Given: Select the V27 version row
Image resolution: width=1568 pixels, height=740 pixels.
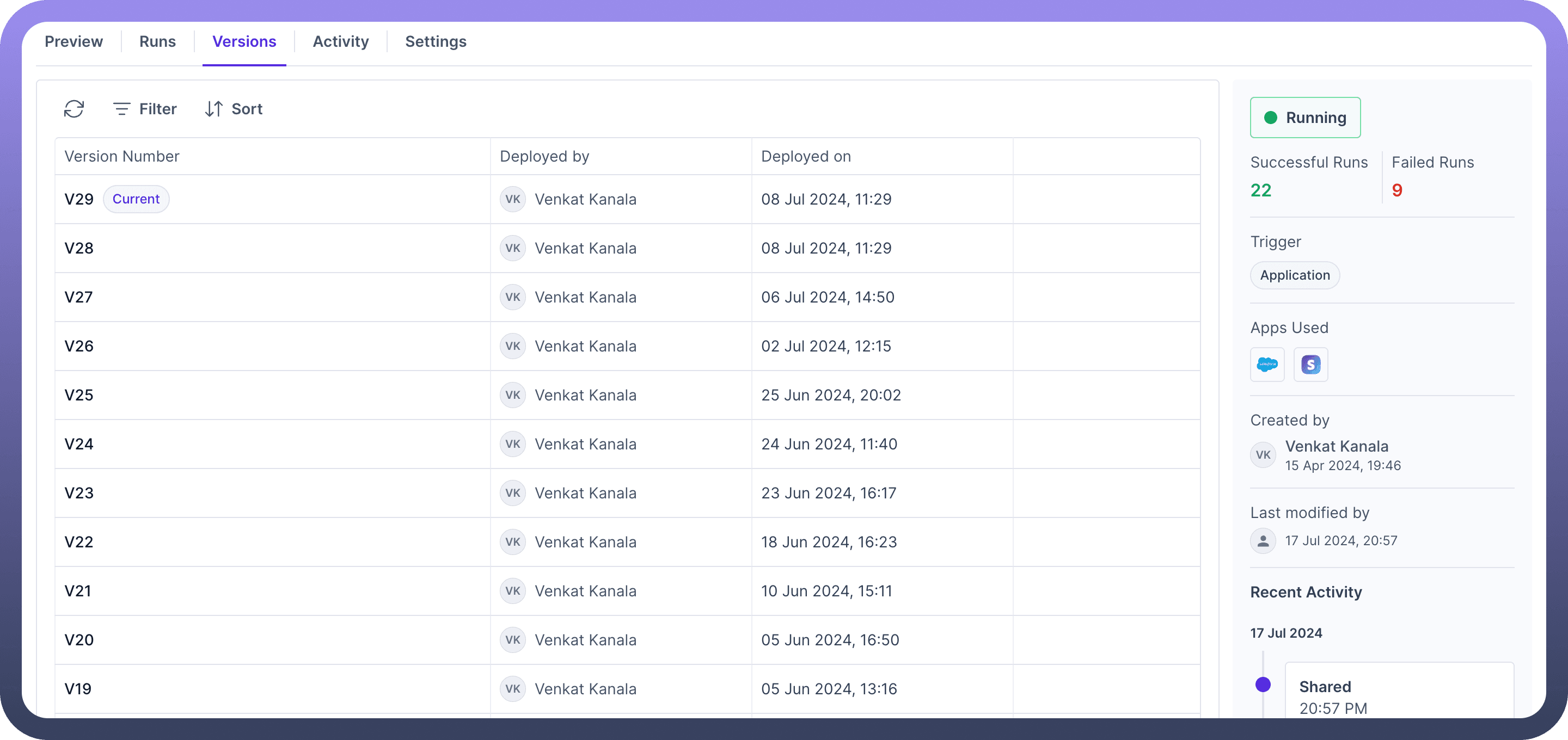Looking at the screenshot, I should (x=79, y=297).
